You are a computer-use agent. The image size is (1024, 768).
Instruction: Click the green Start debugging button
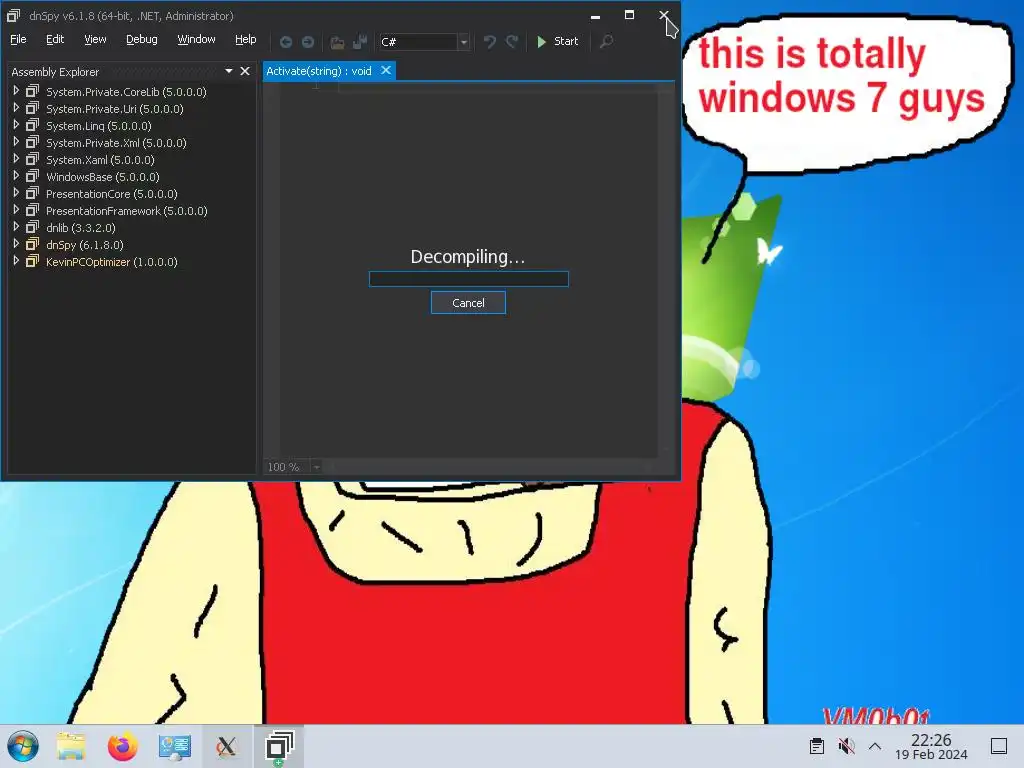pyautogui.click(x=557, y=41)
